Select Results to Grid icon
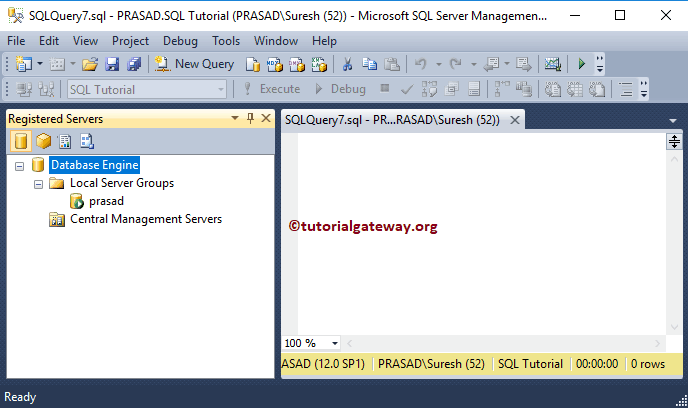The image size is (688, 408). (x=575, y=89)
